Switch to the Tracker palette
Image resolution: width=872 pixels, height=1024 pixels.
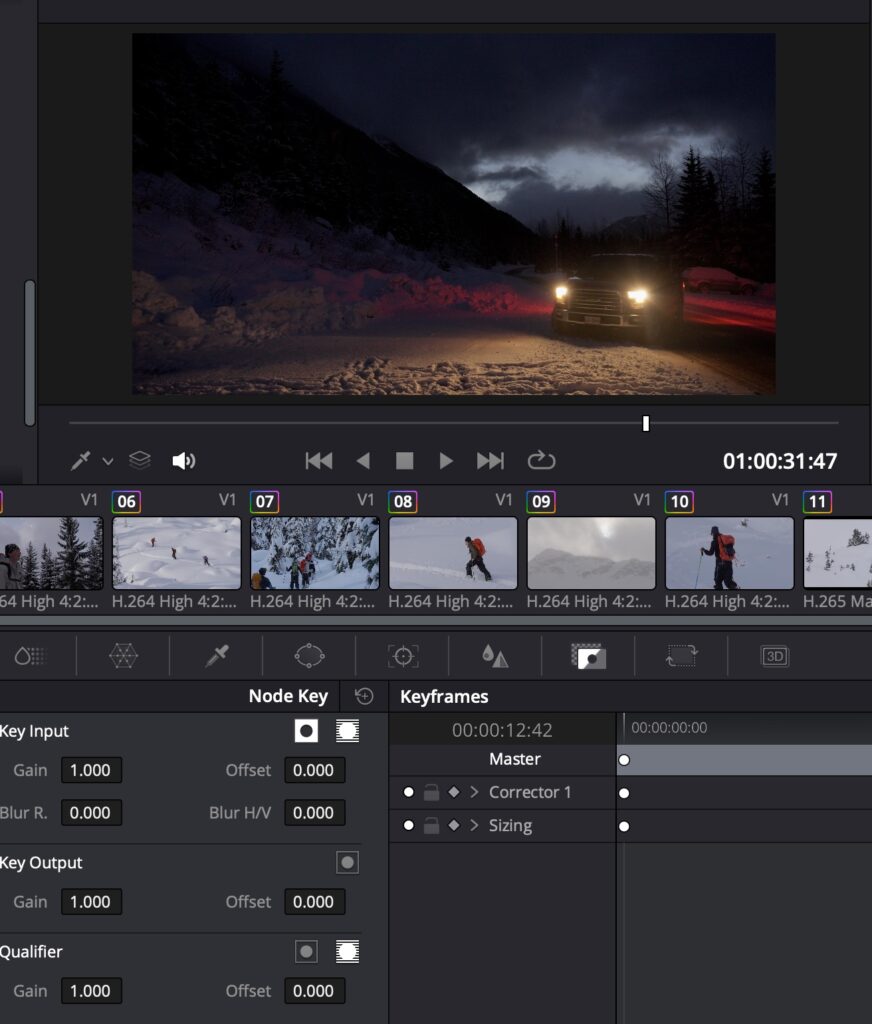pyautogui.click(x=403, y=656)
